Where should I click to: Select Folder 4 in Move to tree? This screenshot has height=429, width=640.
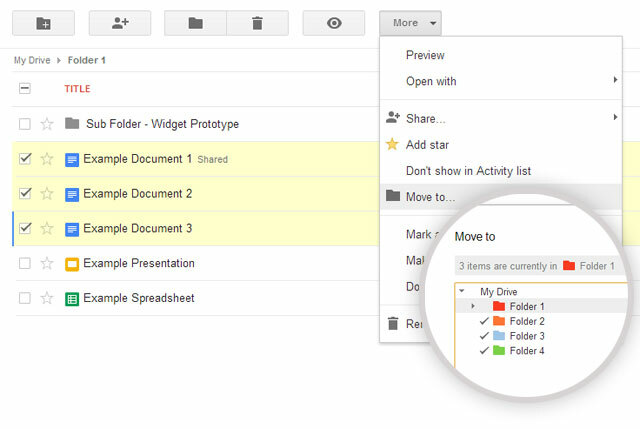(527, 351)
